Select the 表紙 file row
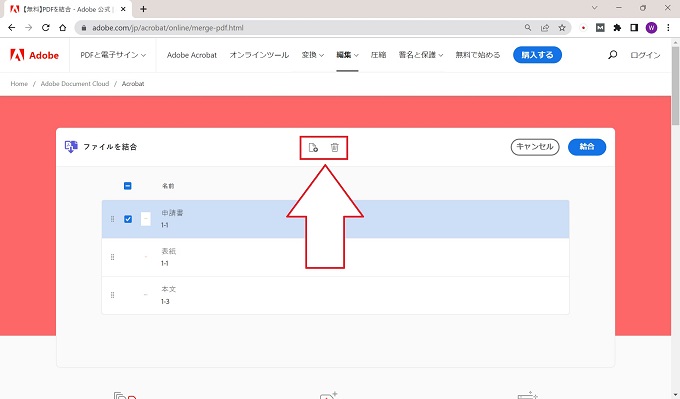The image size is (680, 399). pos(335,257)
